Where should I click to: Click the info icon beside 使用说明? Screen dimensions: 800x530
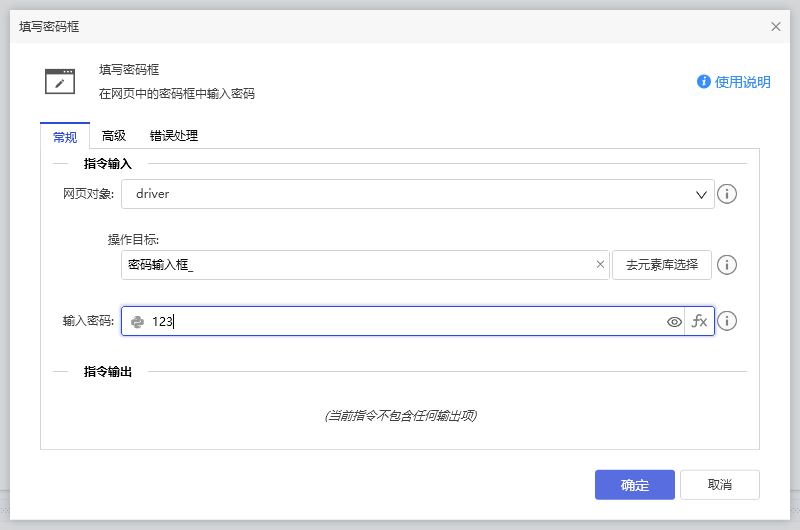click(704, 82)
